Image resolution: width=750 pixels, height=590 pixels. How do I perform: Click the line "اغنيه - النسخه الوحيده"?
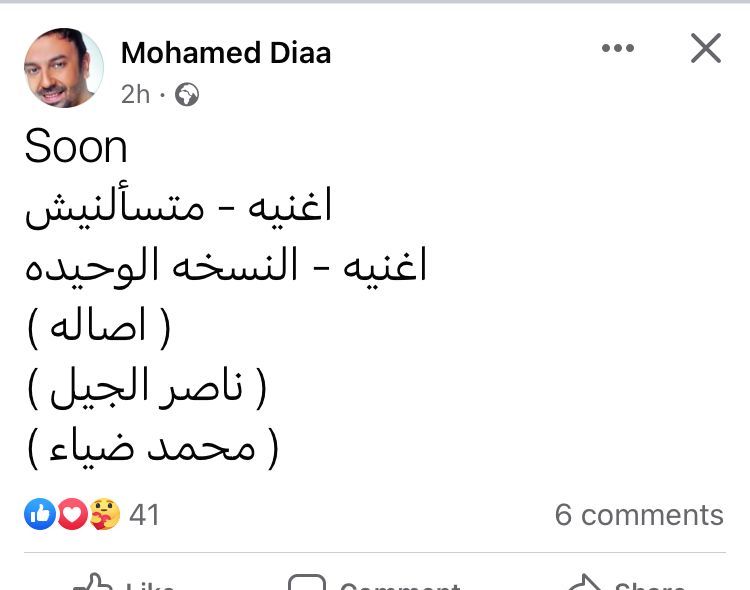tap(226, 267)
